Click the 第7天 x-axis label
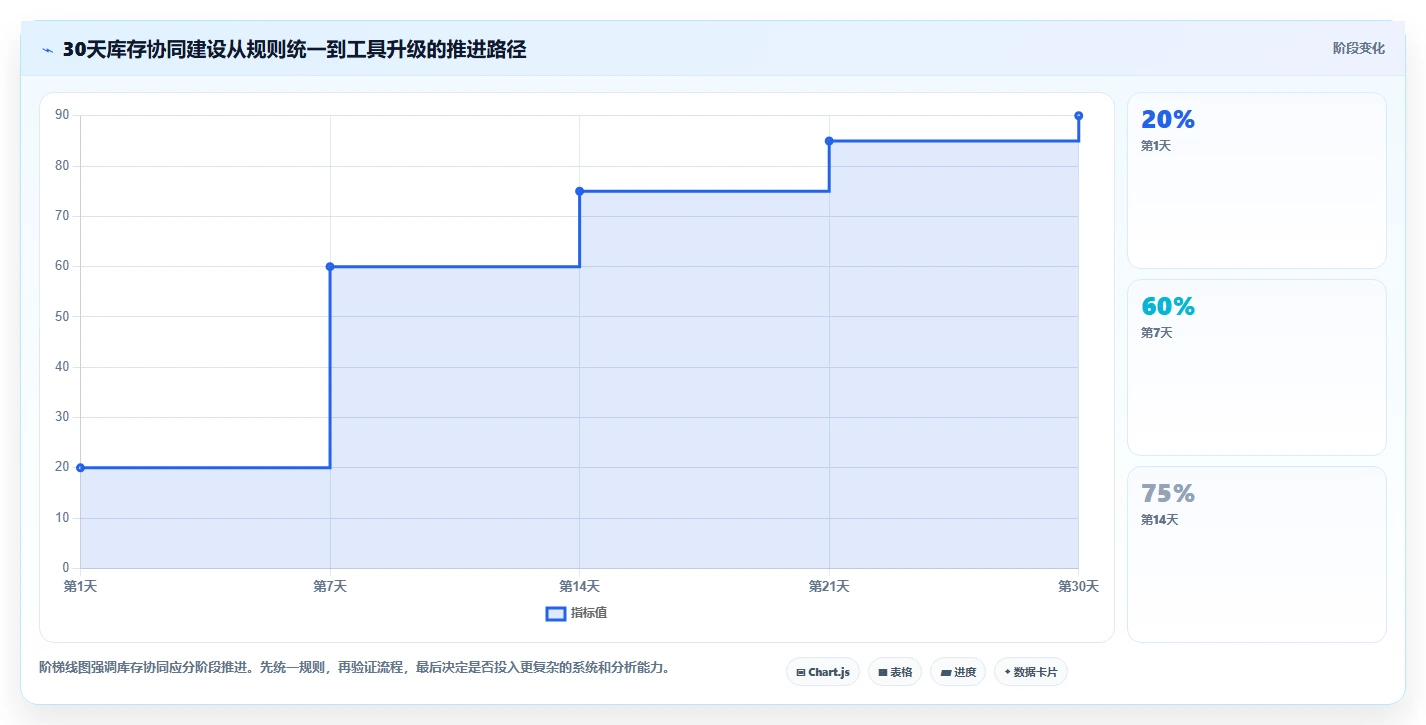This screenshot has height=725, width=1426. (x=330, y=587)
